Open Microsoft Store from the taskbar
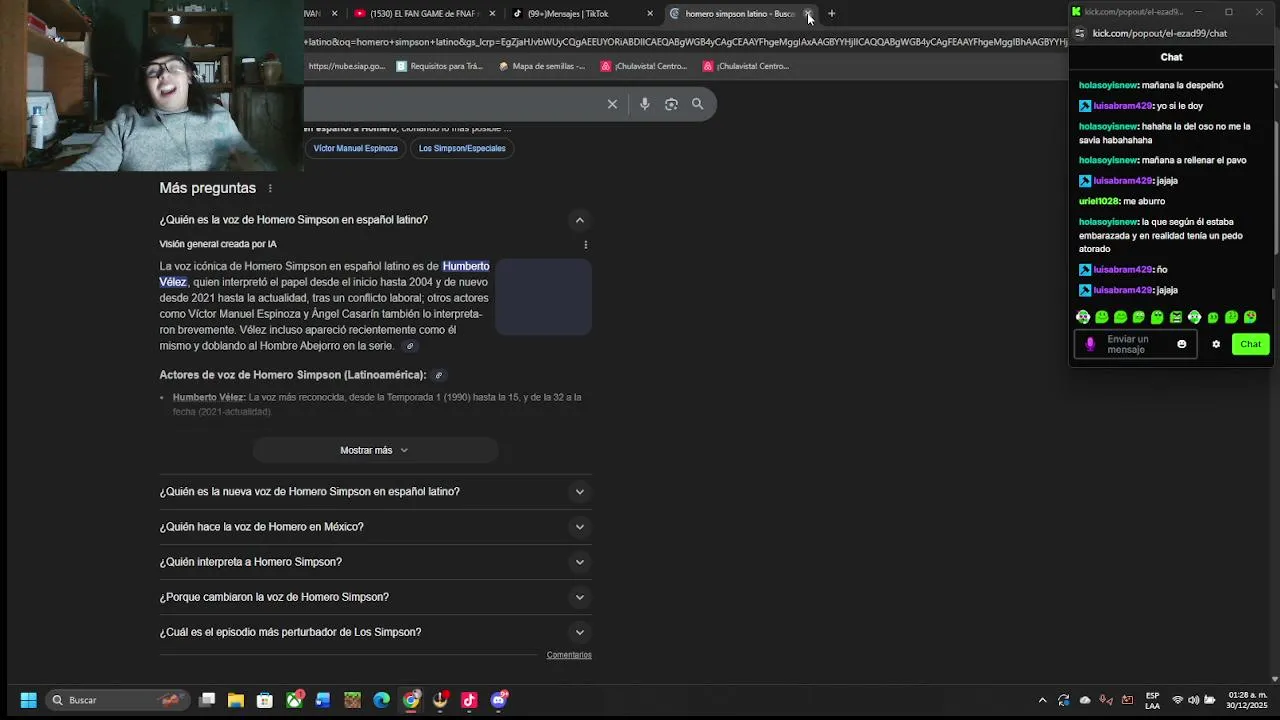This screenshot has height=720, width=1280. [265, 700]
